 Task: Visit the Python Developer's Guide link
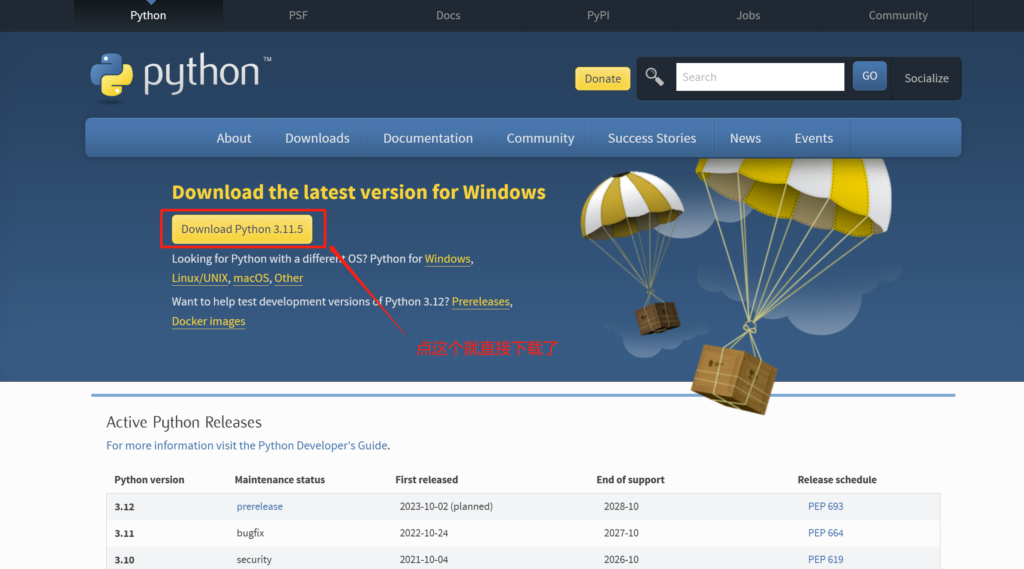(x=322, y=445)
